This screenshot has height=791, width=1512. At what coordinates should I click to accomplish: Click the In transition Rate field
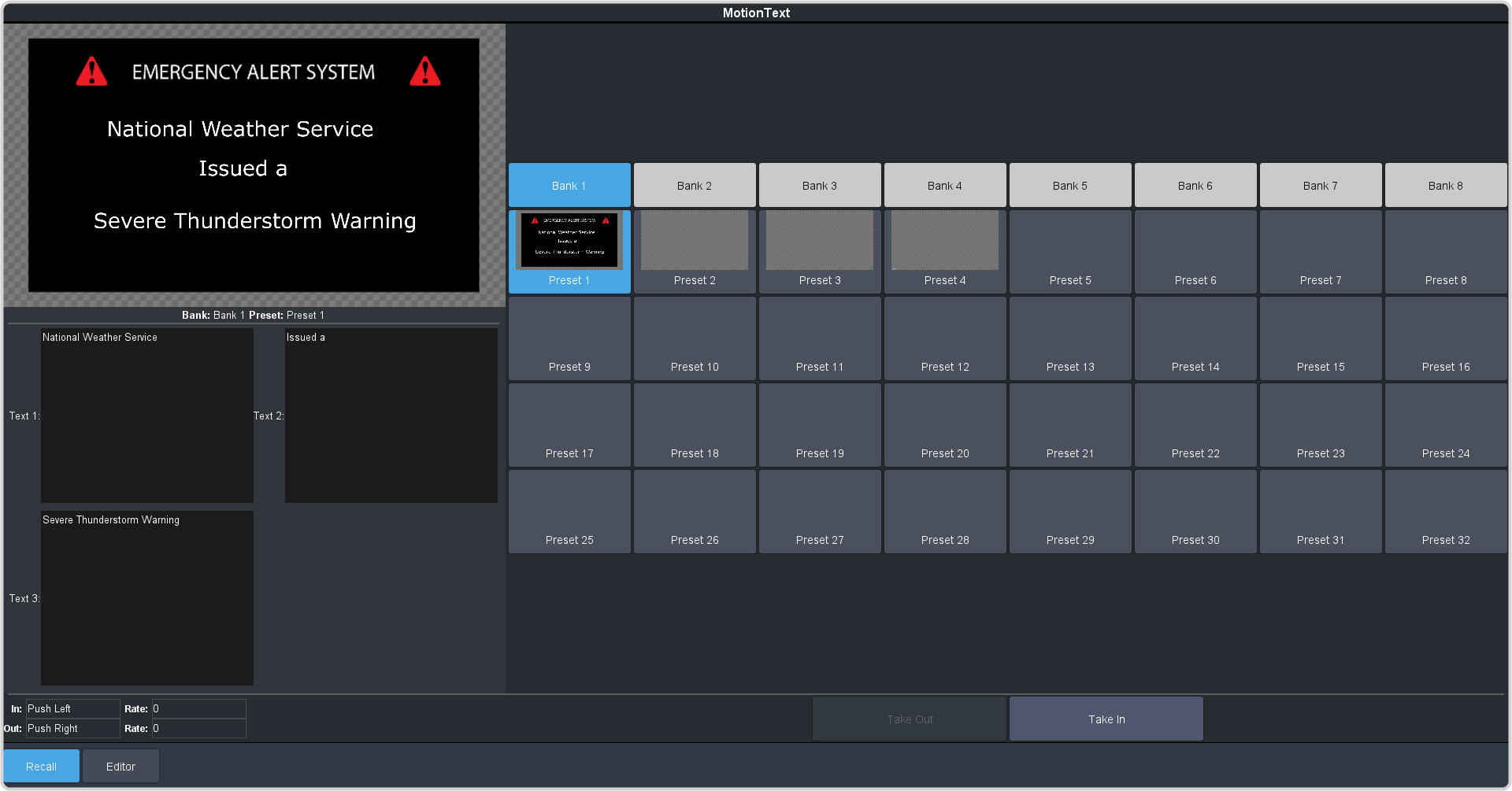click(x=198, y=709)
